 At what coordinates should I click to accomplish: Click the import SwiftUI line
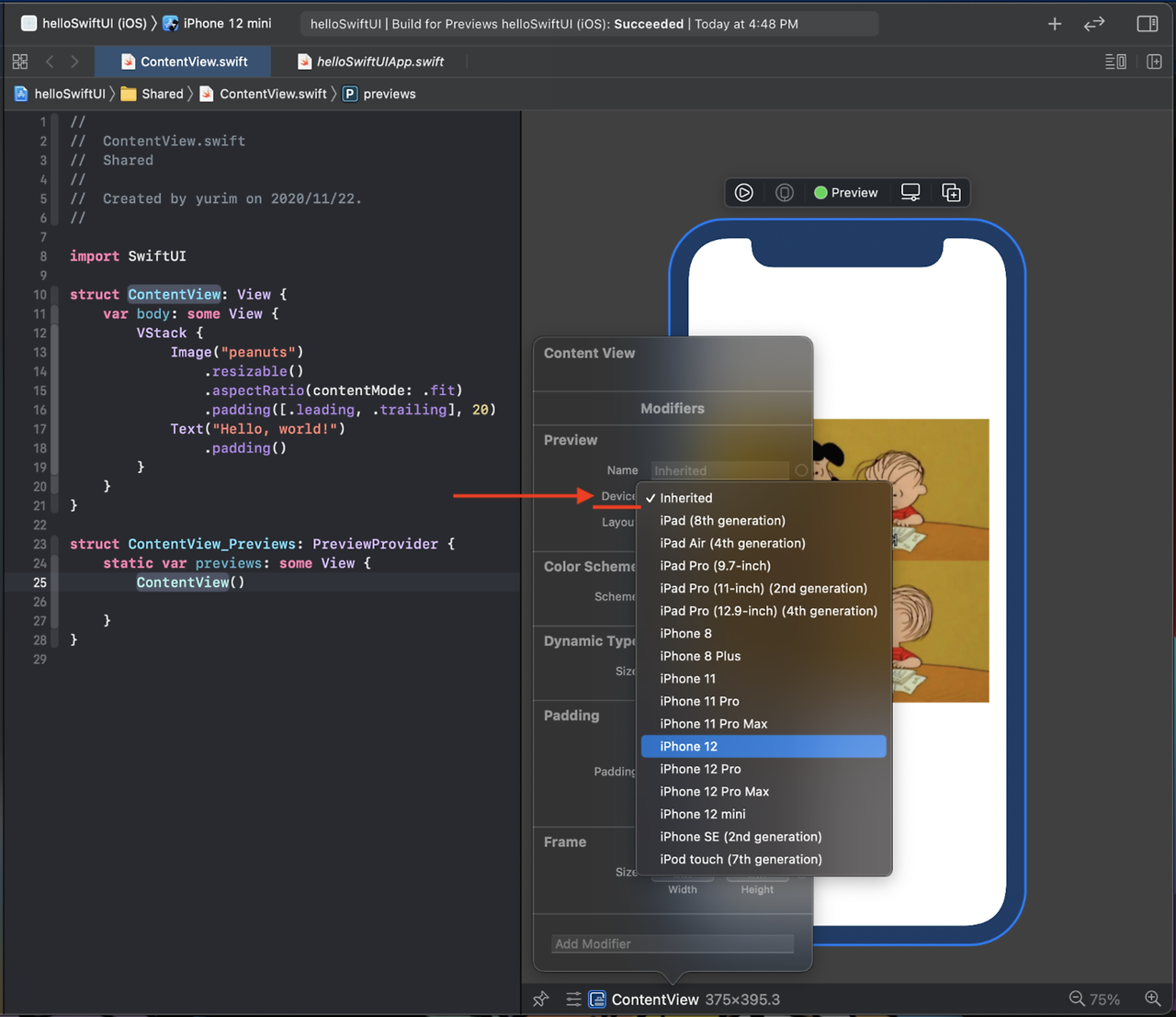[x=128, y=256]
